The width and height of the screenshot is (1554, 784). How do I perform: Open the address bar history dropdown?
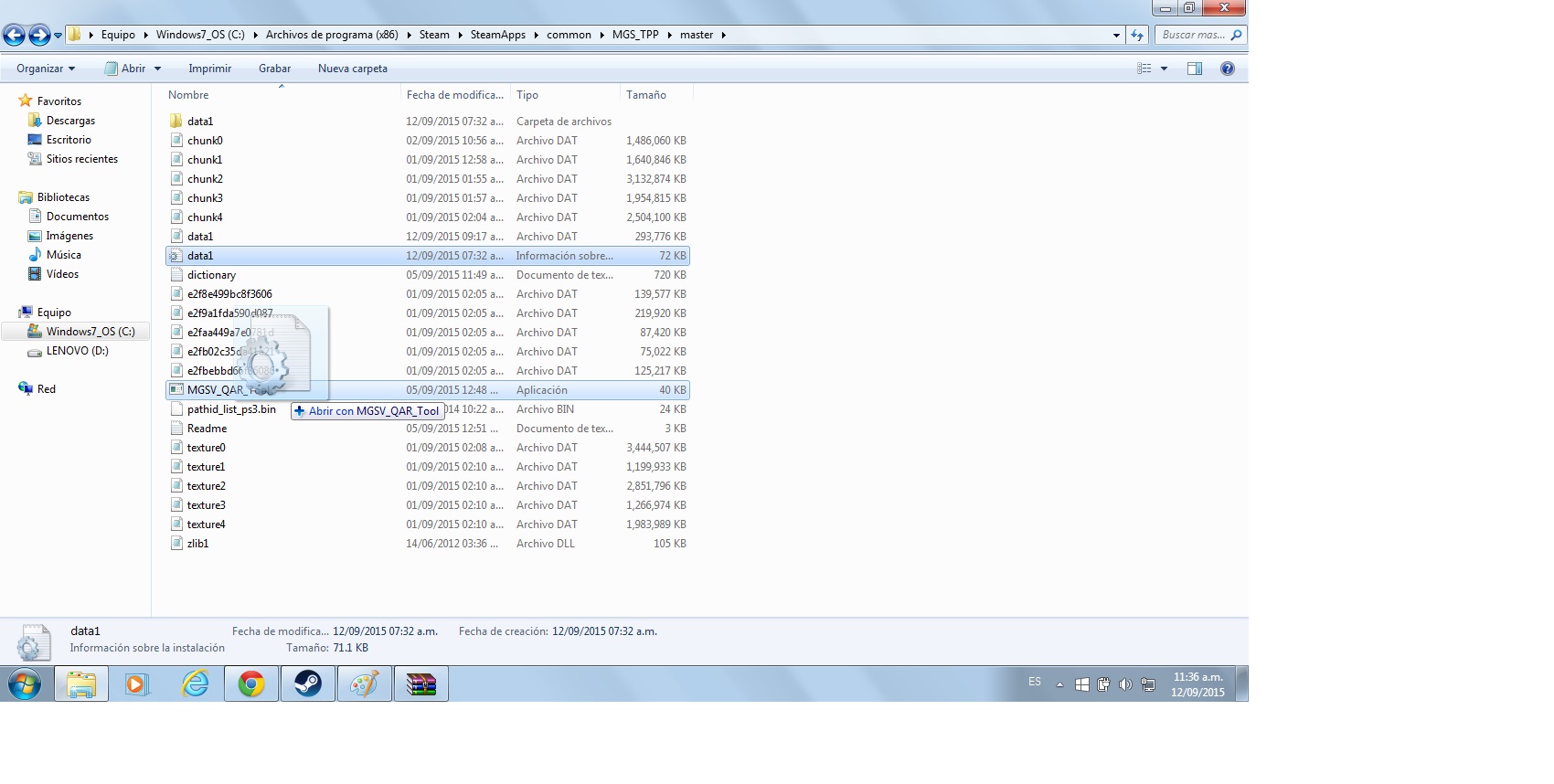[x=1116, y=35]
